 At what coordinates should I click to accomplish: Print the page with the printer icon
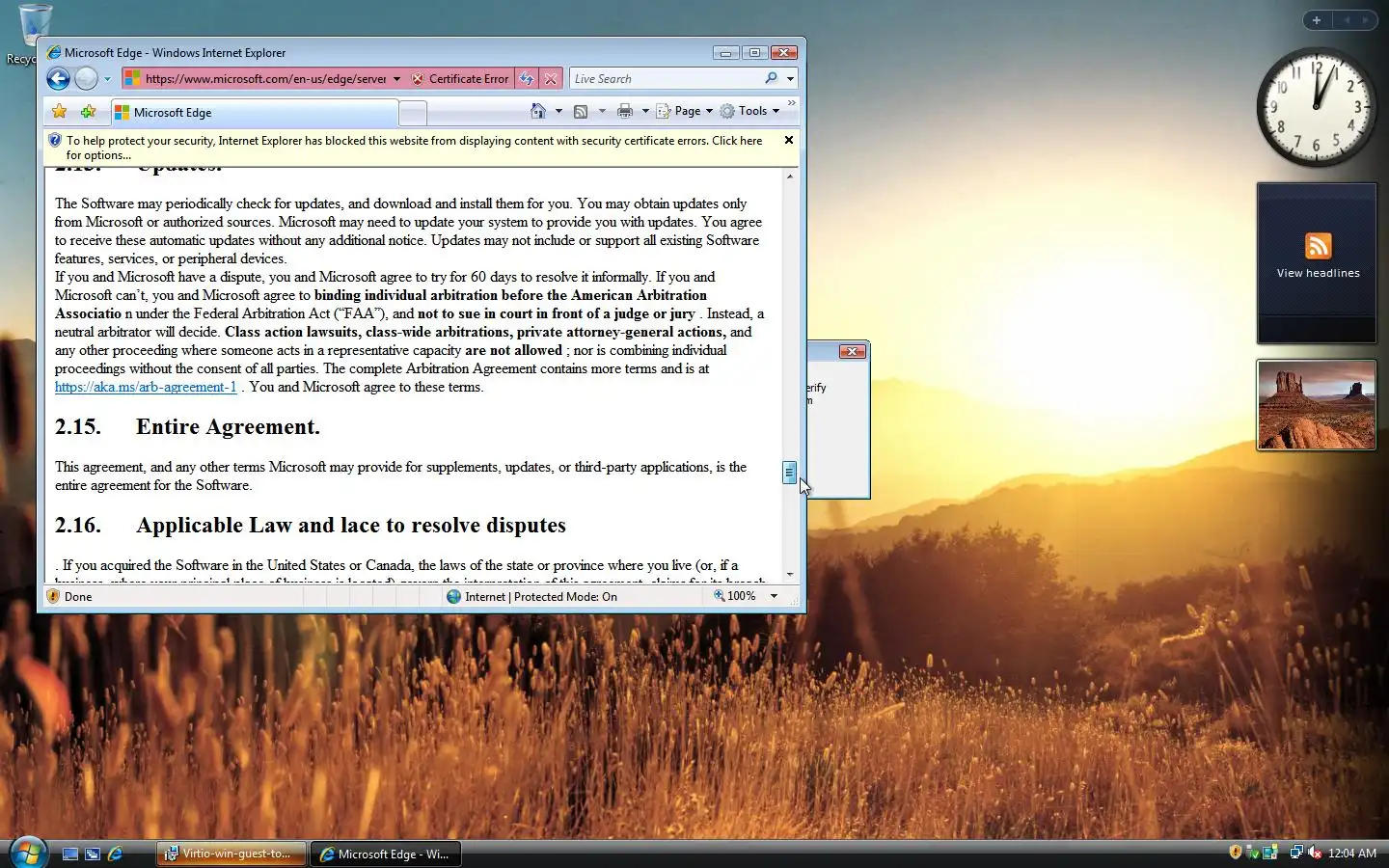[625, 111]
